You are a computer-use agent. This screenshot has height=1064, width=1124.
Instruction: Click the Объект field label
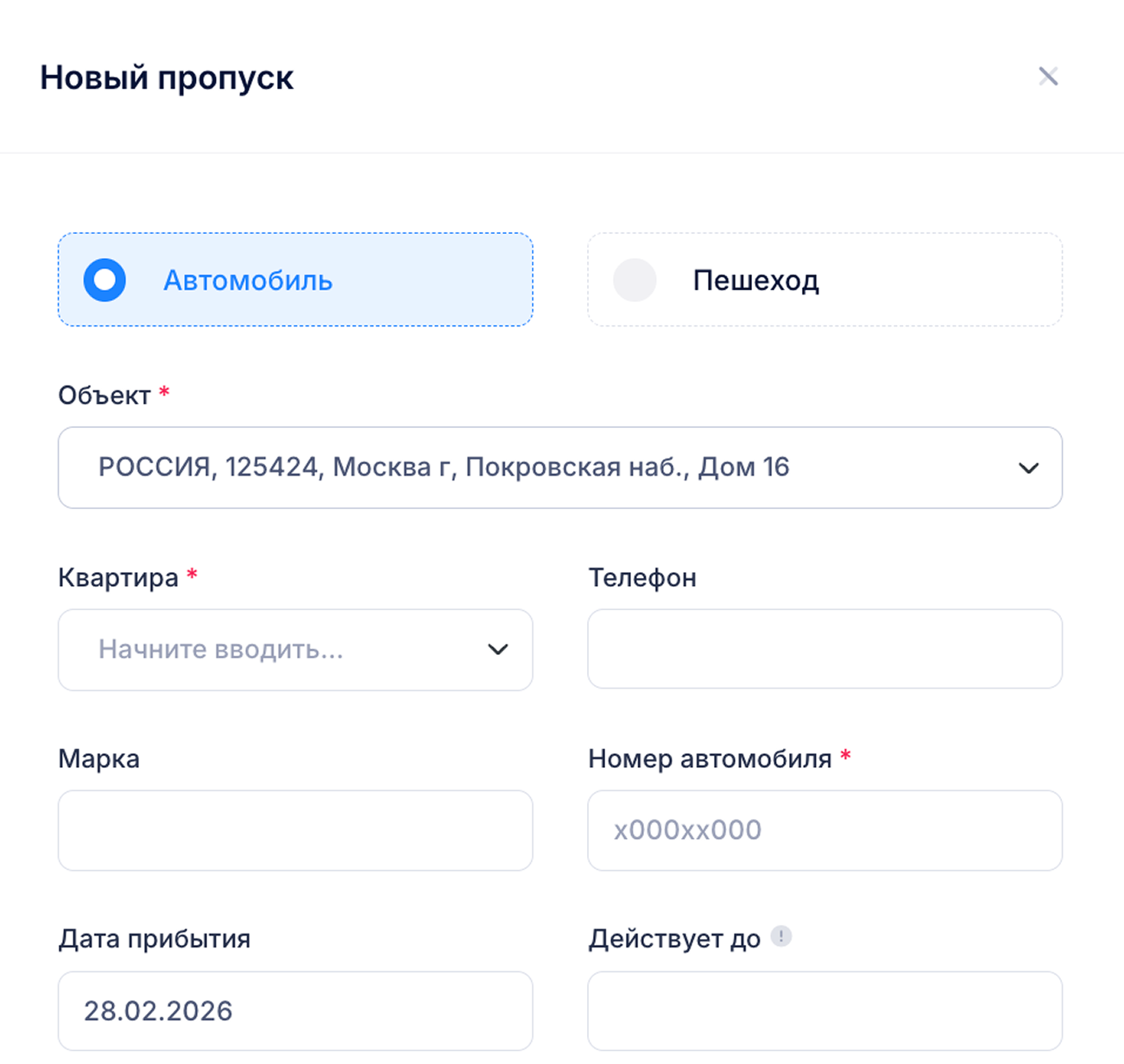(x=104, y=395)
